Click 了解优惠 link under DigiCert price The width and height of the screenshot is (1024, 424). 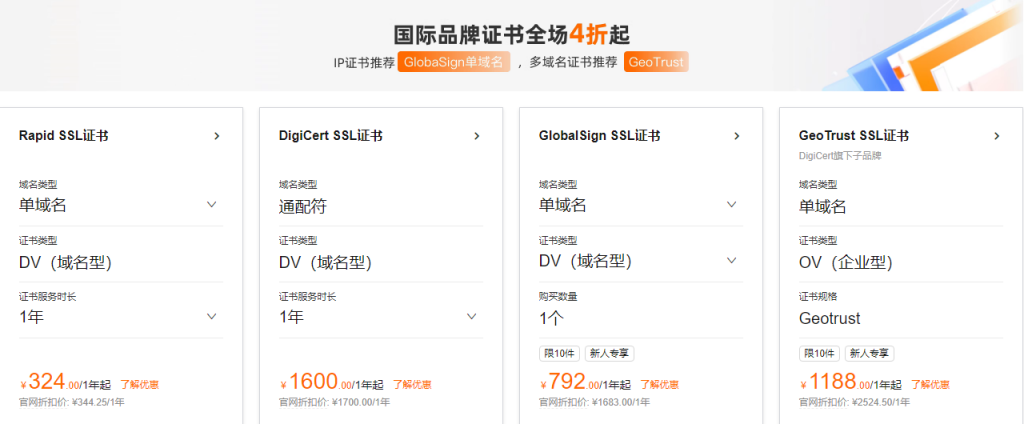pos(411,384)
